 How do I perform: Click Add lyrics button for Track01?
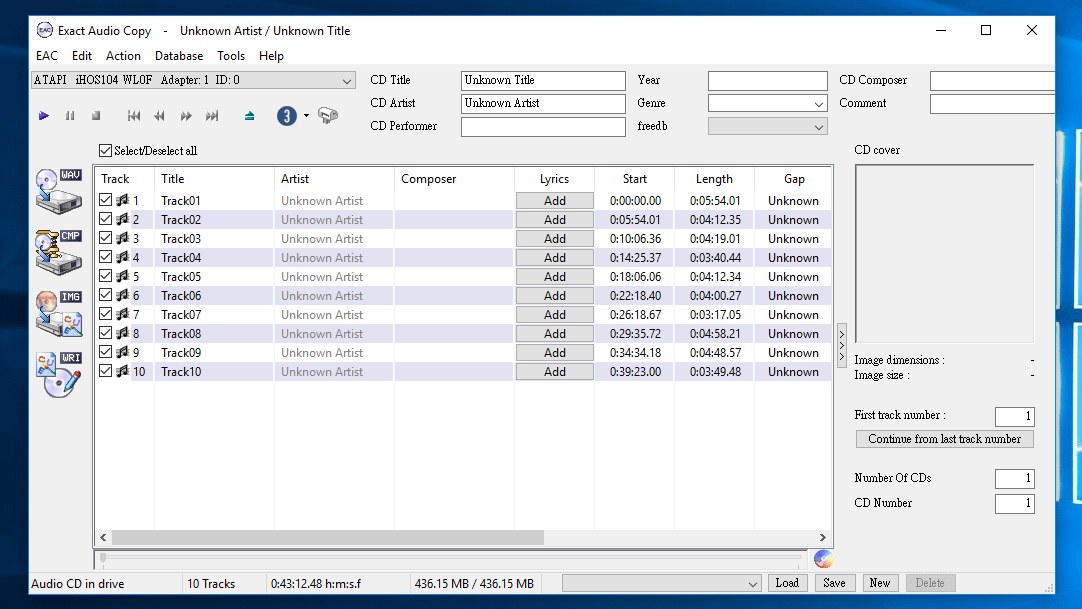coord(555,201)
